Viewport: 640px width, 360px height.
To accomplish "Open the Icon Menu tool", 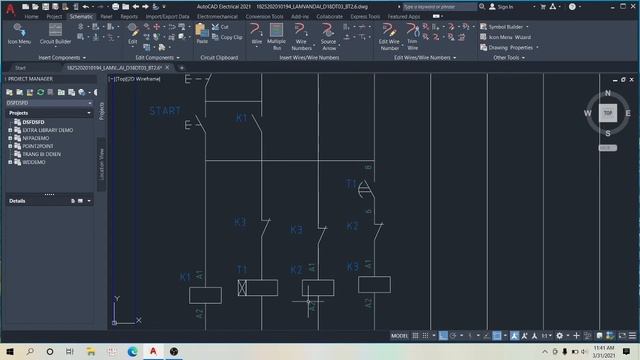I will [x=19, y=33].
